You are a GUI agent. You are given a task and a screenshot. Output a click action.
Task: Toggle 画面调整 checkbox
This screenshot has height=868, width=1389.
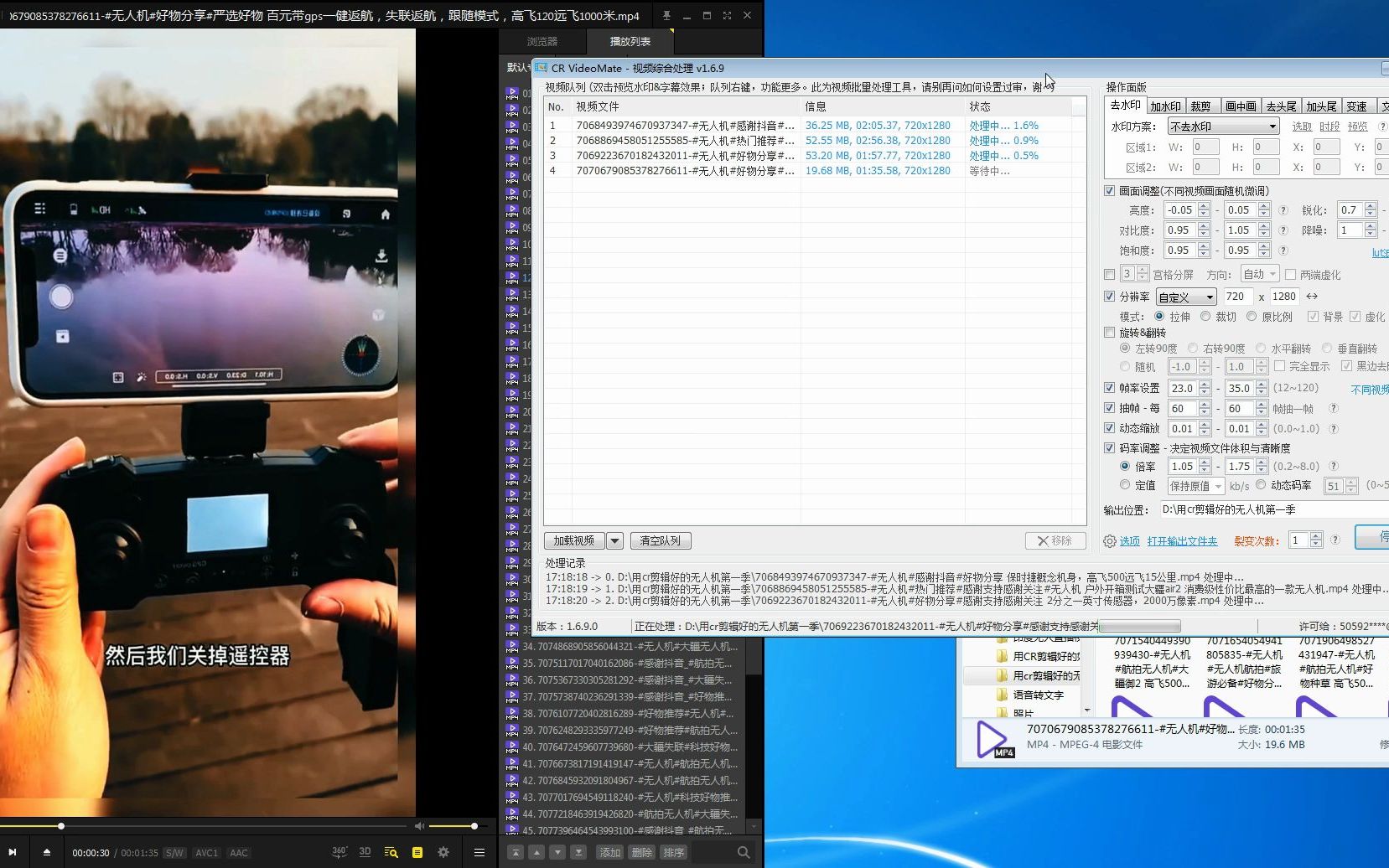click(1110, 191)
